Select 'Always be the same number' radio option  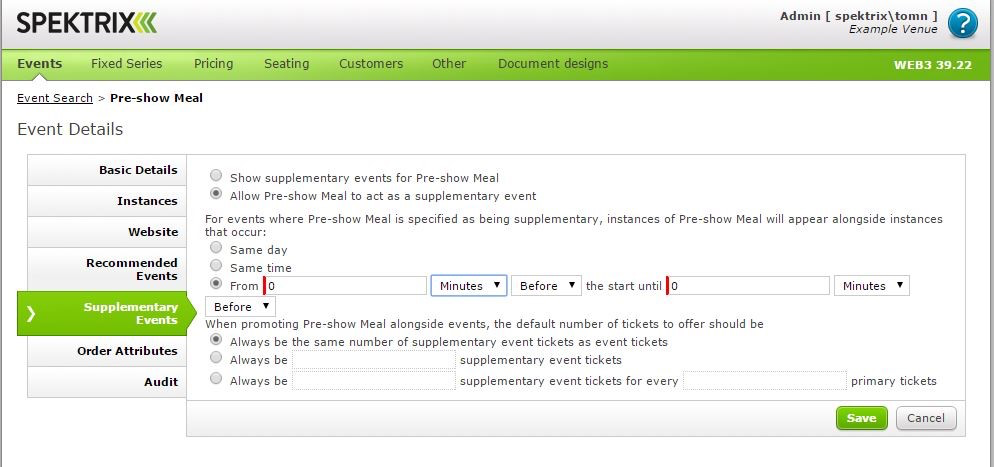[216, 340]
